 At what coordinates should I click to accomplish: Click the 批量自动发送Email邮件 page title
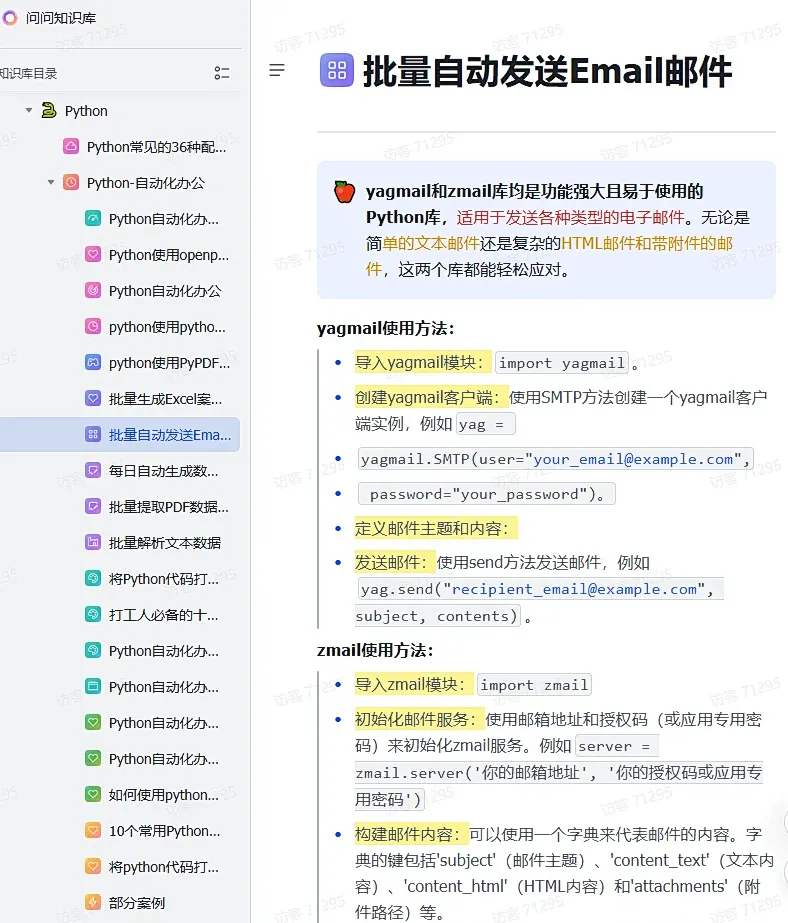pyautogui.click(x=547, y=71)
